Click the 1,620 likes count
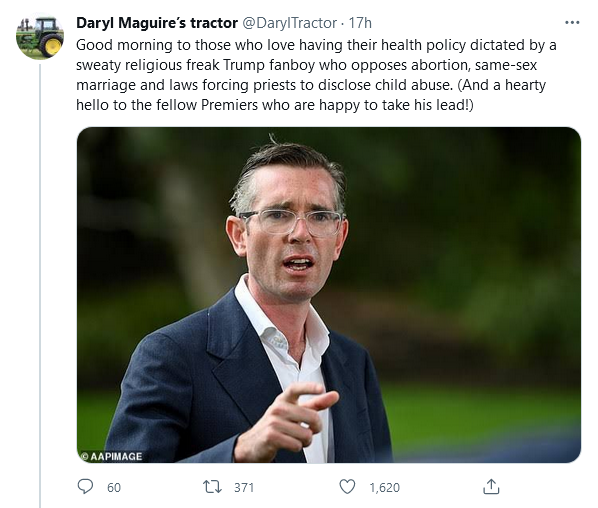 384,487
